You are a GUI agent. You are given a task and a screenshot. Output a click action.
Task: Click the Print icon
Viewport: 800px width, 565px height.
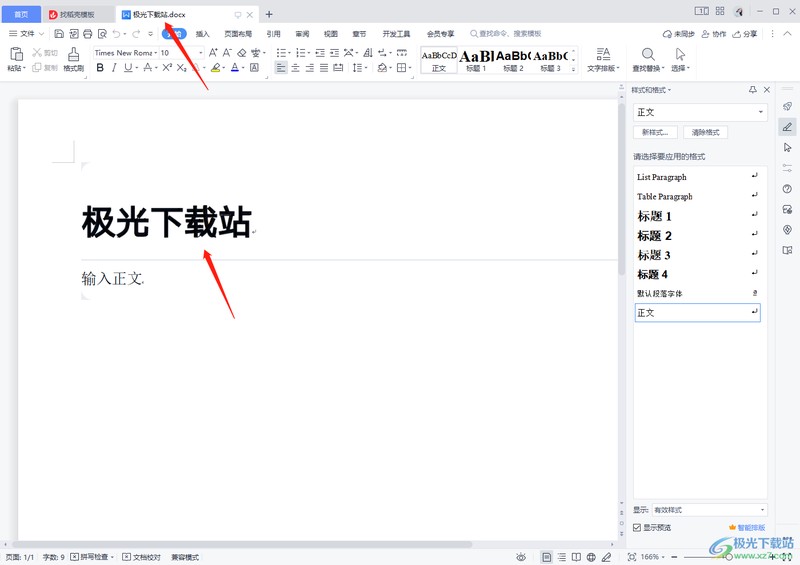[x=88, y=34]
